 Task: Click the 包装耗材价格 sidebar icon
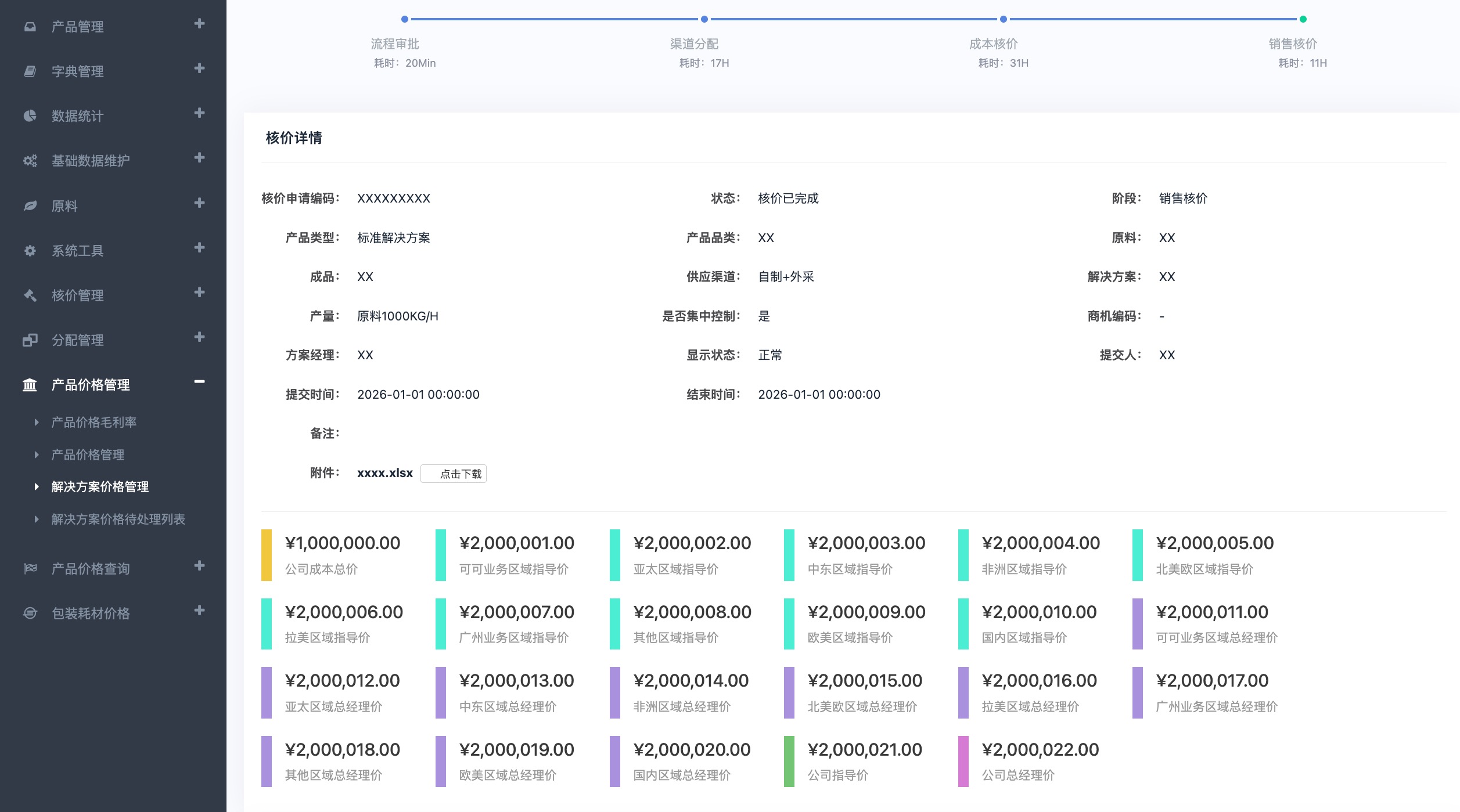coord(30,613)
